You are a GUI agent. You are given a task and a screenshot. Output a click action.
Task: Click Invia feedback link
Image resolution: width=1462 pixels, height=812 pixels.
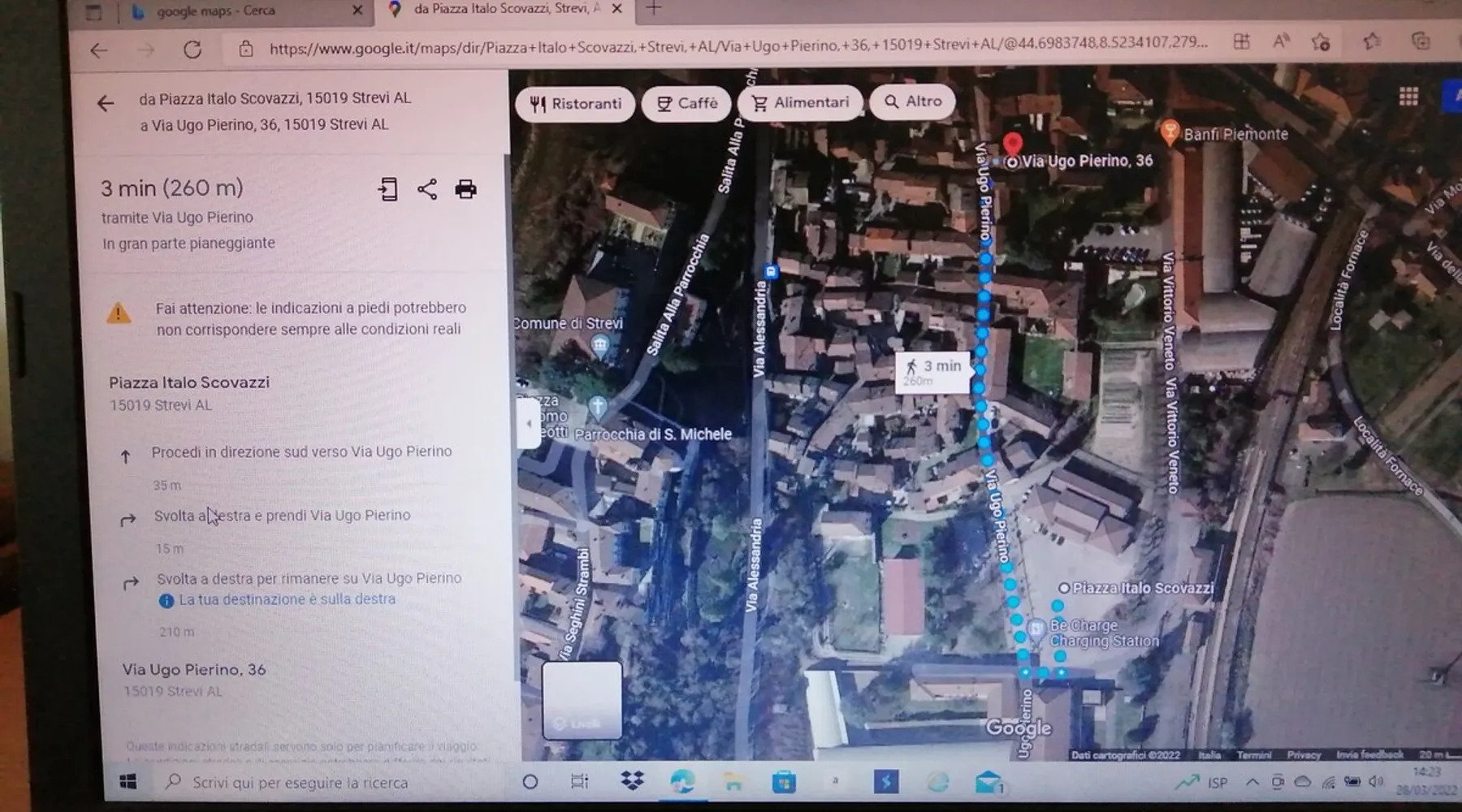pyautogui.click(x=1369, y=754)
